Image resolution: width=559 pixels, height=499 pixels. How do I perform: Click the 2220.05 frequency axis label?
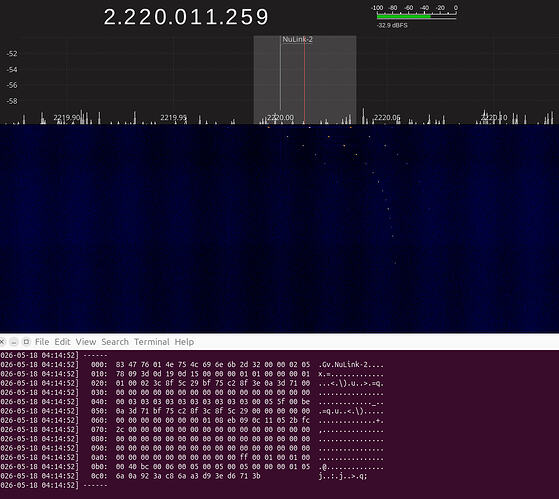(387, 117)
